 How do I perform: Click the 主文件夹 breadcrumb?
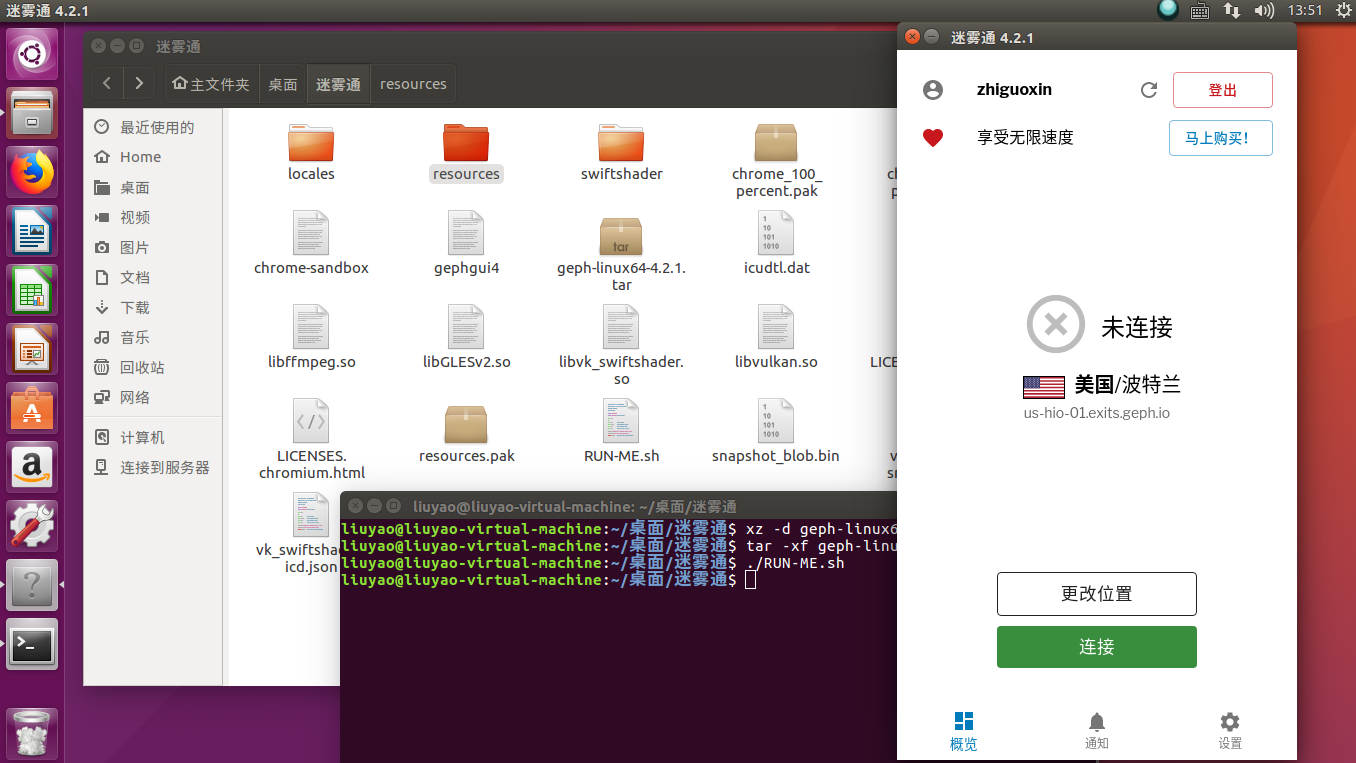pyautogui.click(x=210, y=84)
